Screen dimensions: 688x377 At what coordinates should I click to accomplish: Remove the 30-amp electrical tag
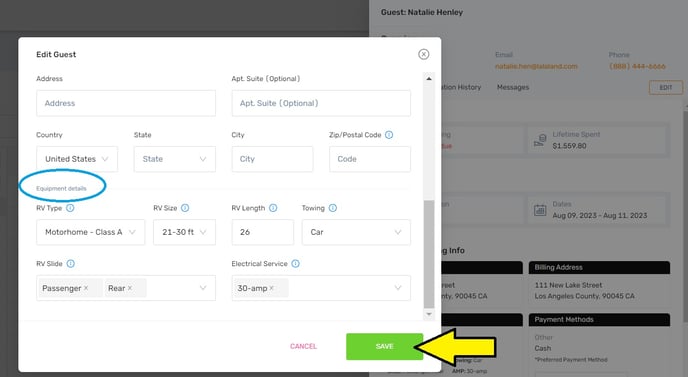272,288
